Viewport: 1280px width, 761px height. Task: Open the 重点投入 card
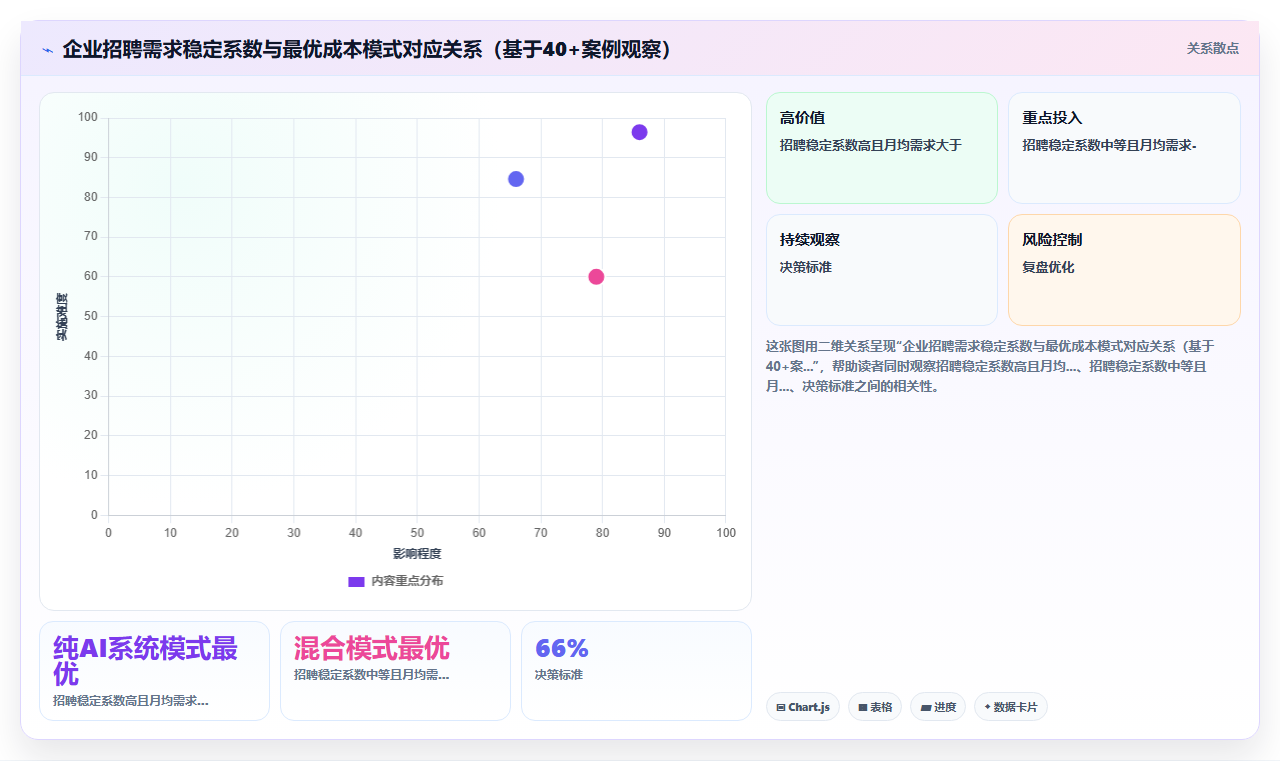point(1124,148)
